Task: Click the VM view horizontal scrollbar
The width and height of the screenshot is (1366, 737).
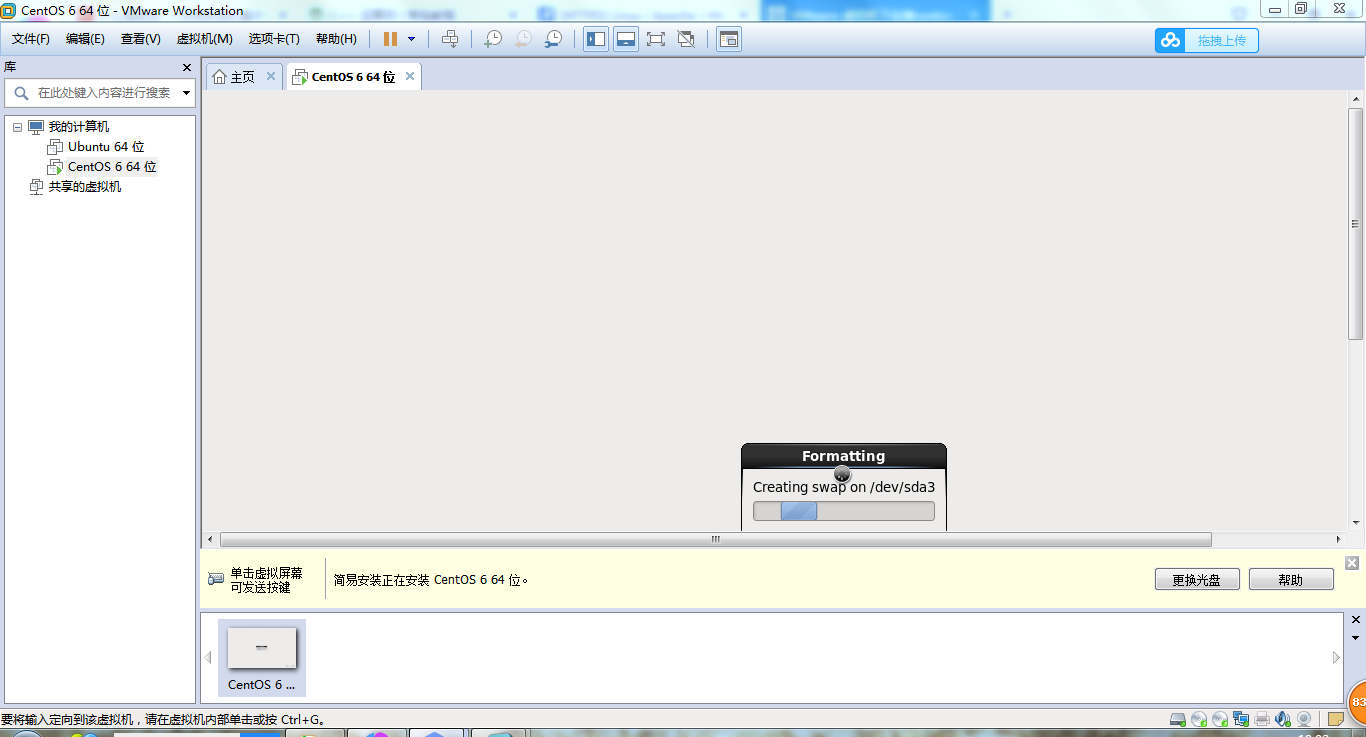Action: pyautogui.click(x=716, y=539)
